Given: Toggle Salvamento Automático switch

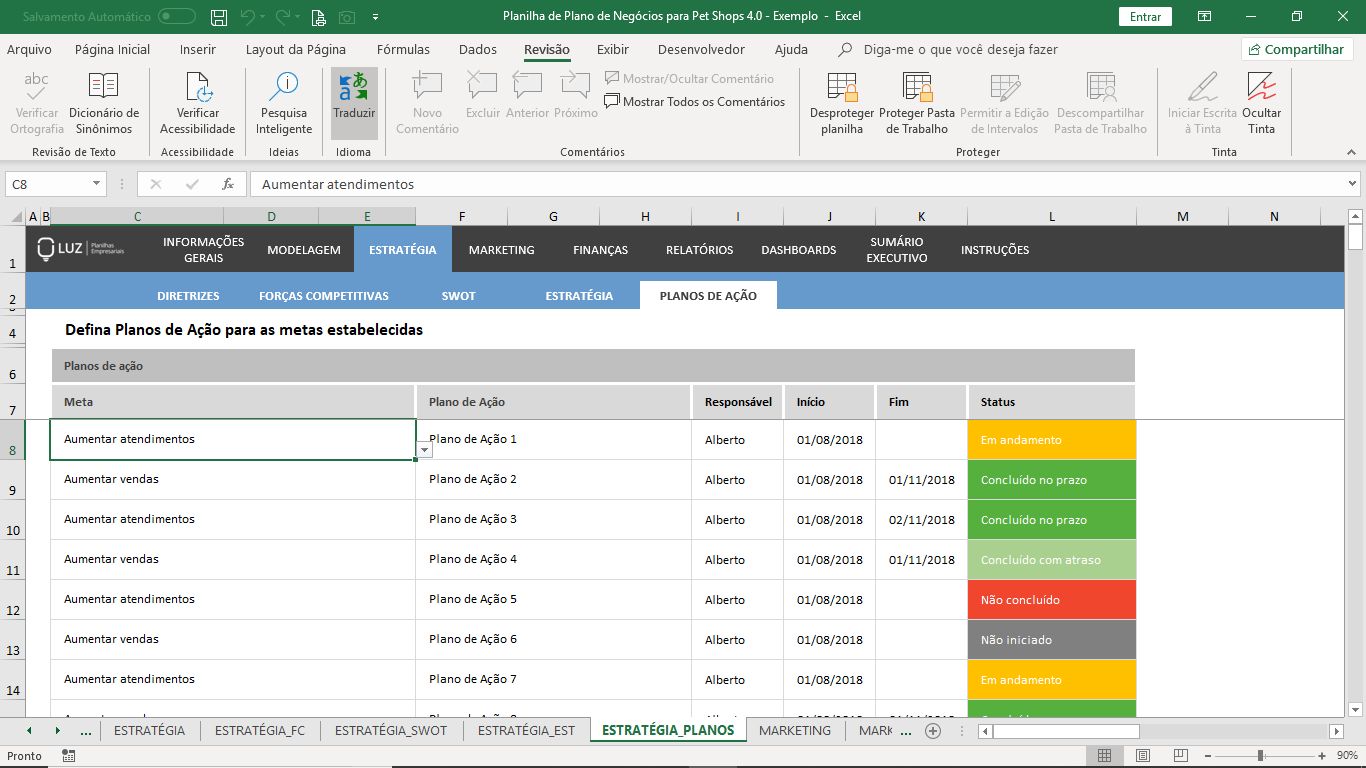Looking at the screenshot, I should pyautogui.click(x=177, y=17).
